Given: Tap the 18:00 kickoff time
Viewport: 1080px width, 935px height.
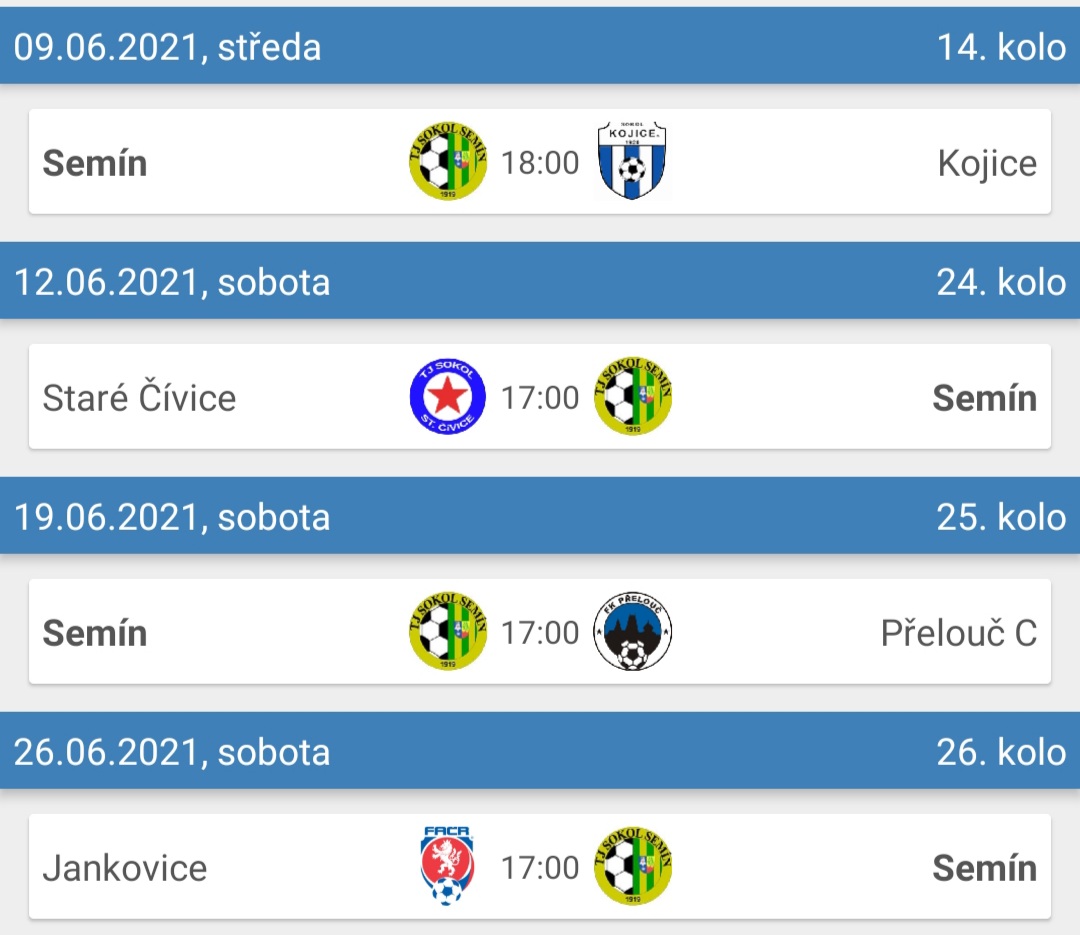Looking at the screenshot, I should tap(540, 163).
